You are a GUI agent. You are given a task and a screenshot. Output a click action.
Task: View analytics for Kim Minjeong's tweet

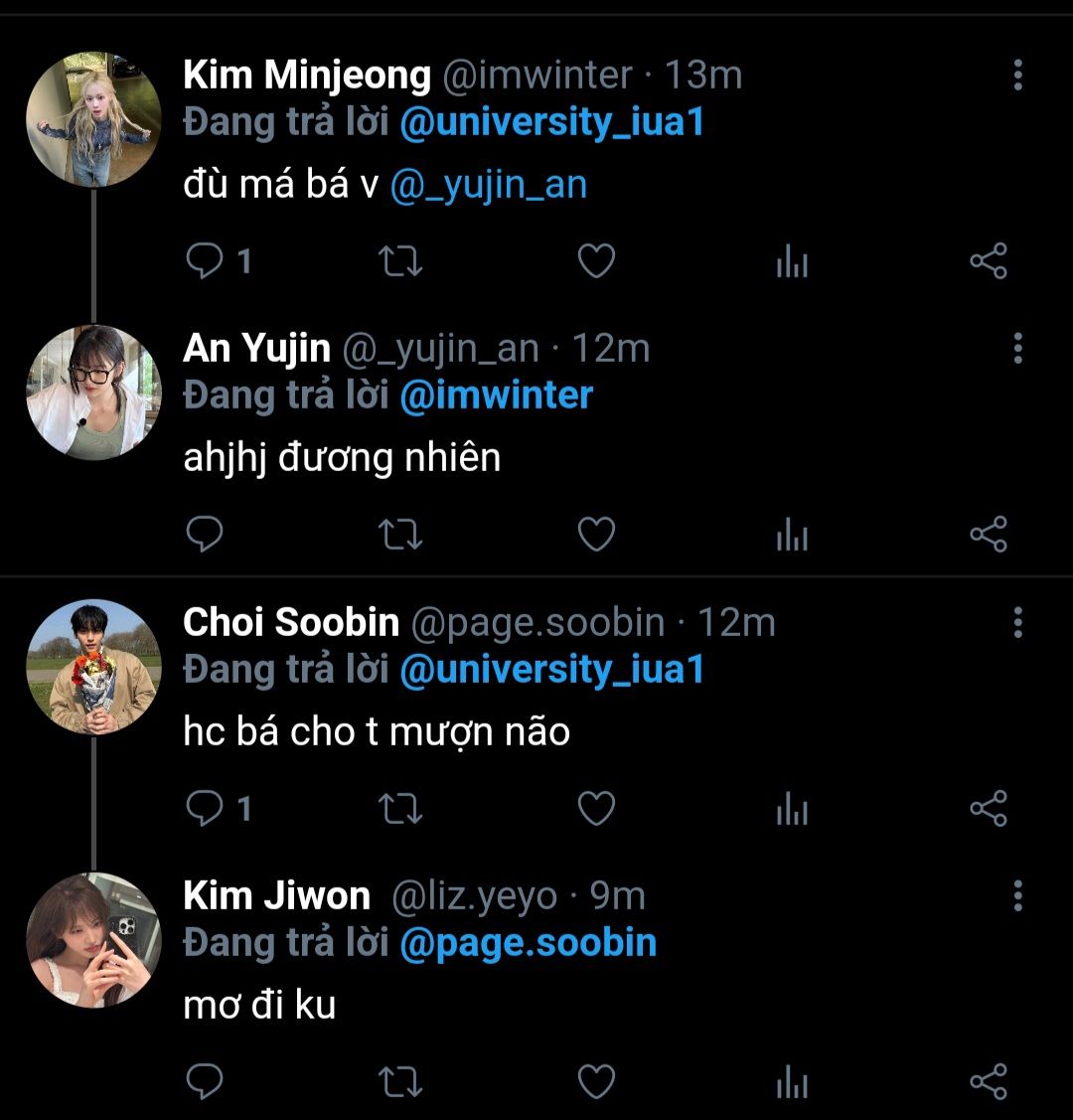792,262
